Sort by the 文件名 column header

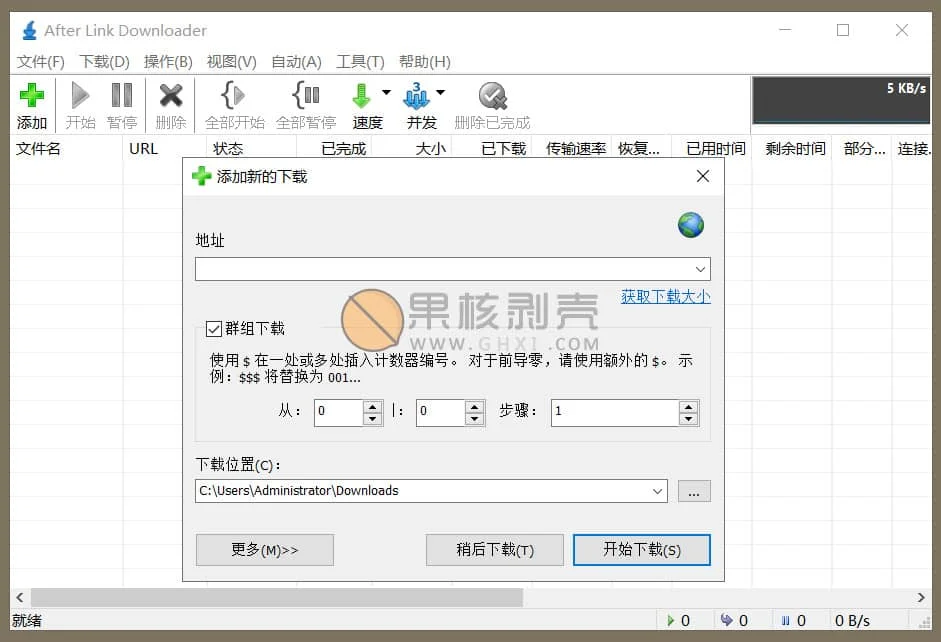tap(66, 149)
